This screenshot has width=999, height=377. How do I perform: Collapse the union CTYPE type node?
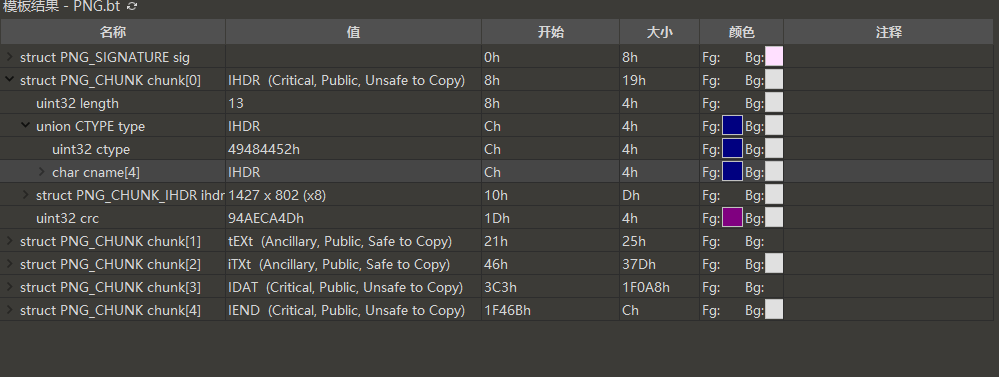[25, 125]
